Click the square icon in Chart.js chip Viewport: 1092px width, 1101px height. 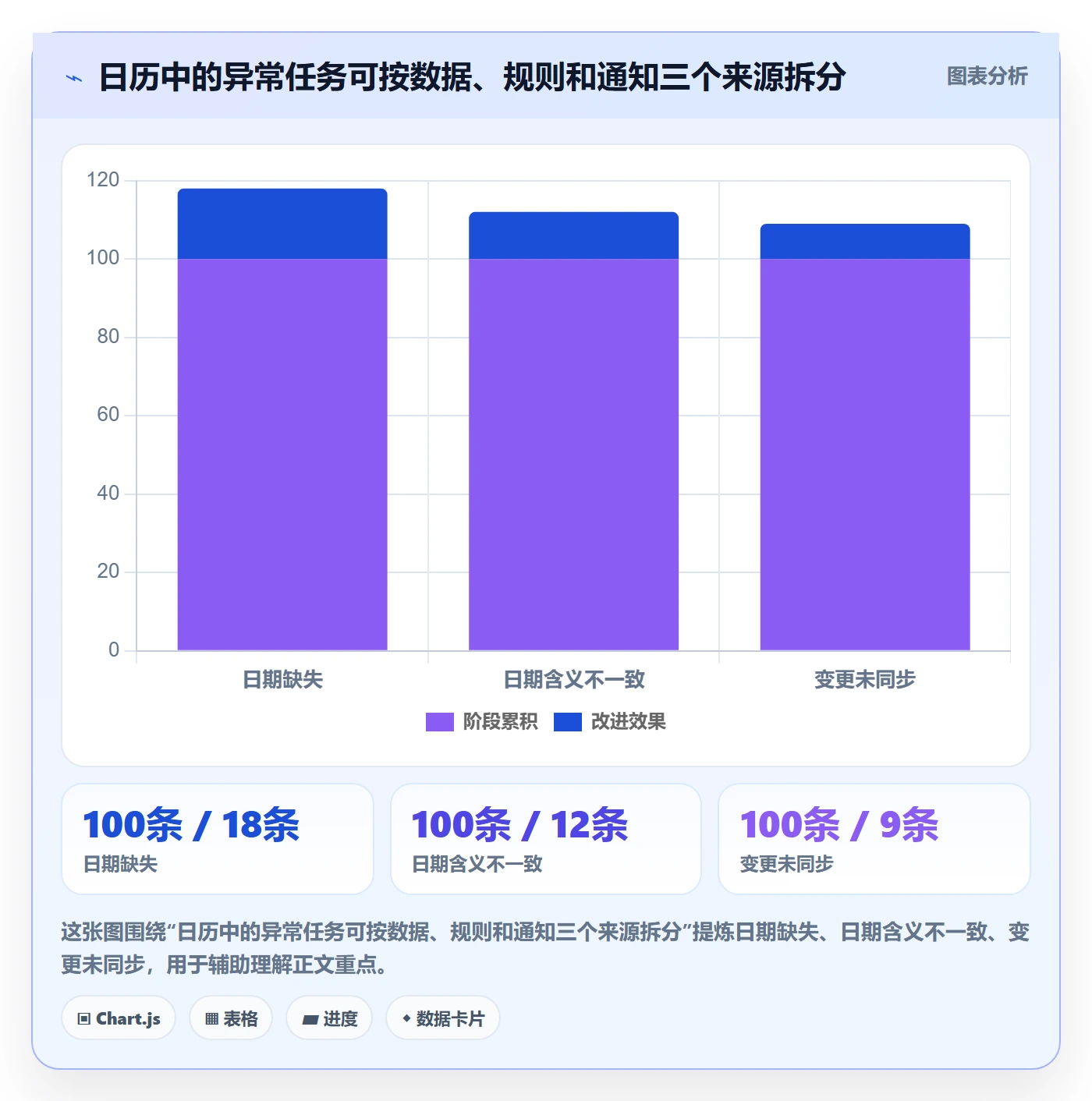pos(84,1019)
